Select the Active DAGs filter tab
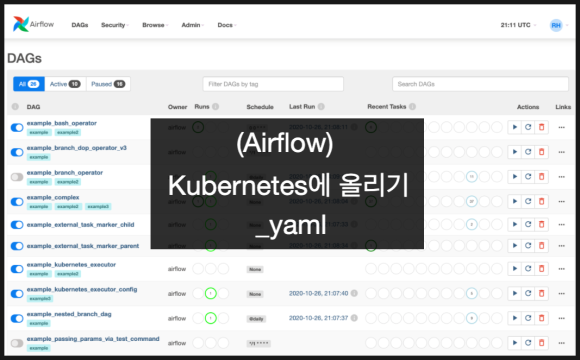Image resolution: width=580 pixels, height=360 pixels. click(65, 84)
